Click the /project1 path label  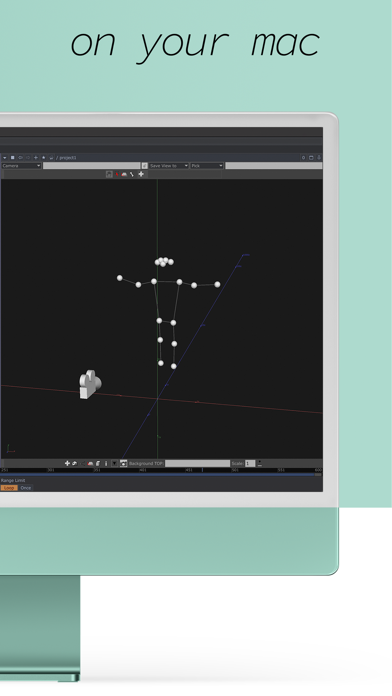click(67, 158)
